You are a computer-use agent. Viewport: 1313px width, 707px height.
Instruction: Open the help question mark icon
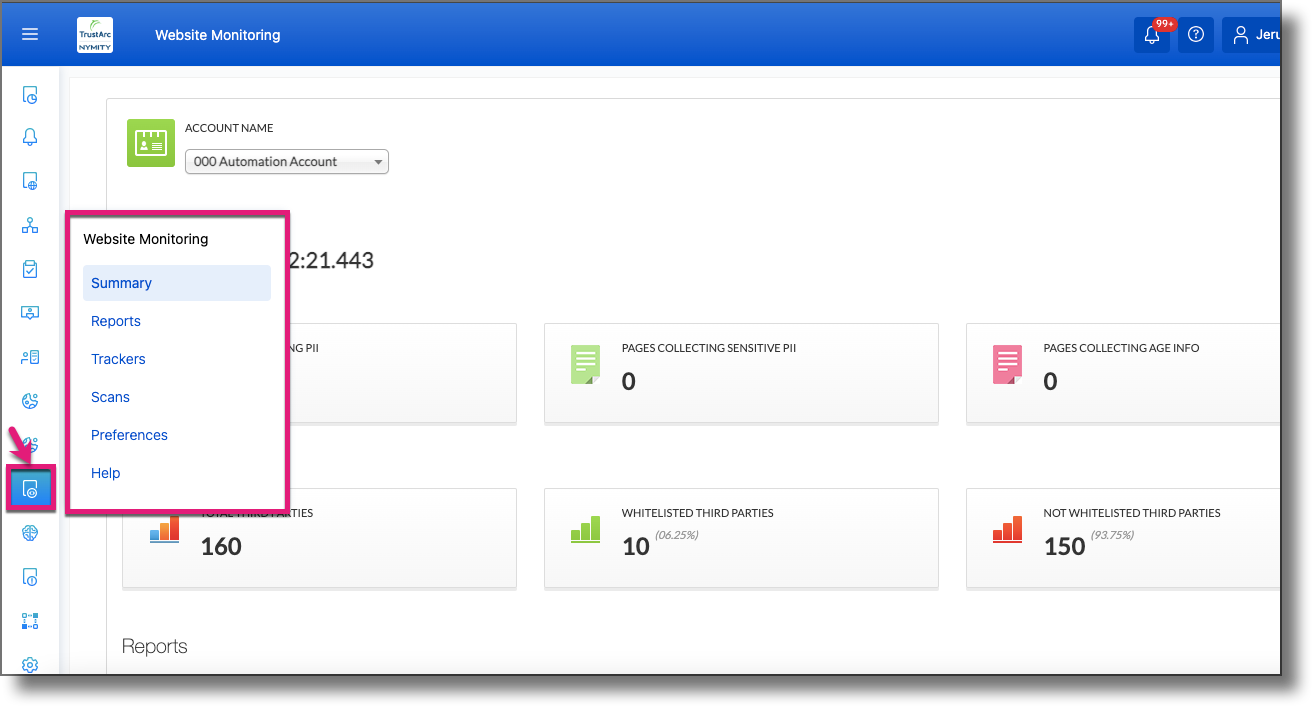(x=1196, y=34)
